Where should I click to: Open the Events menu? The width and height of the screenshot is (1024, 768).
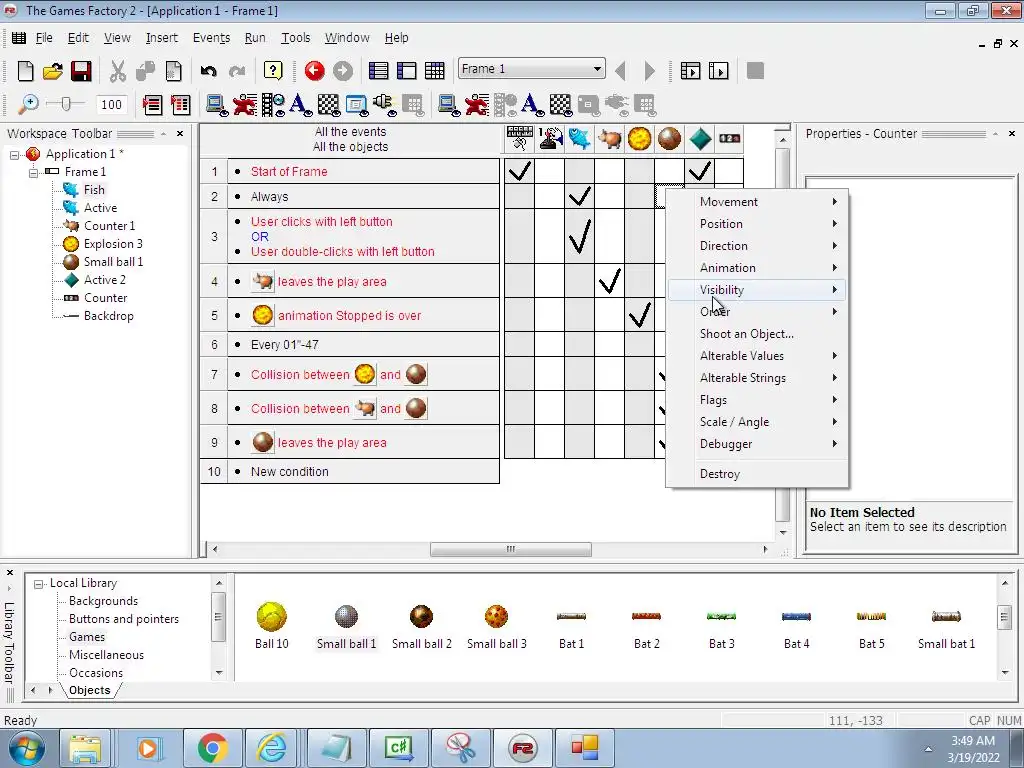click(211, 38)
